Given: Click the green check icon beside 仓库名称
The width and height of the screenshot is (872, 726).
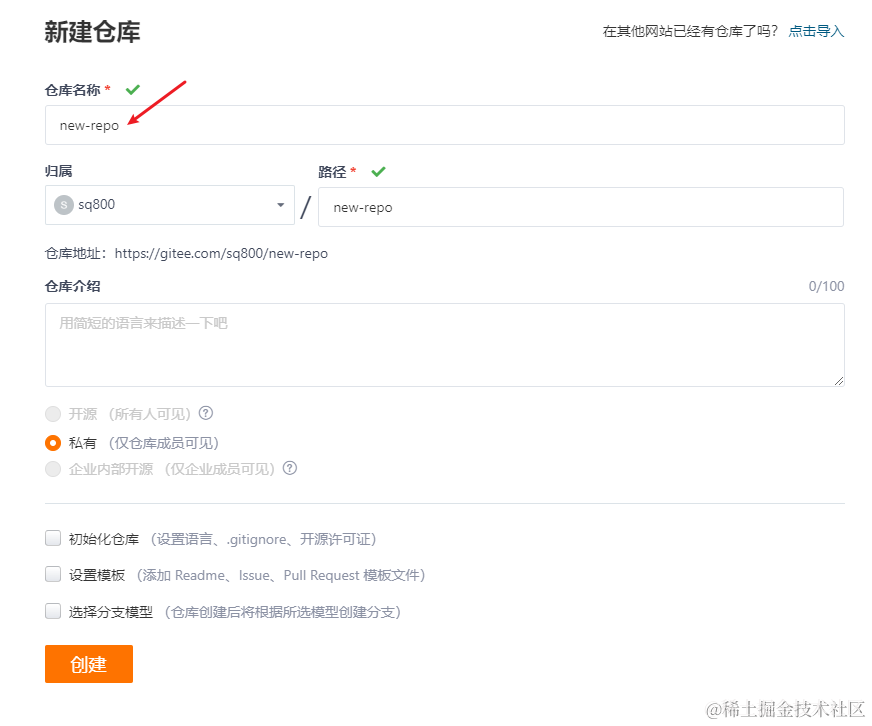Looking at the screenshot, I should [x=132, y=90].
